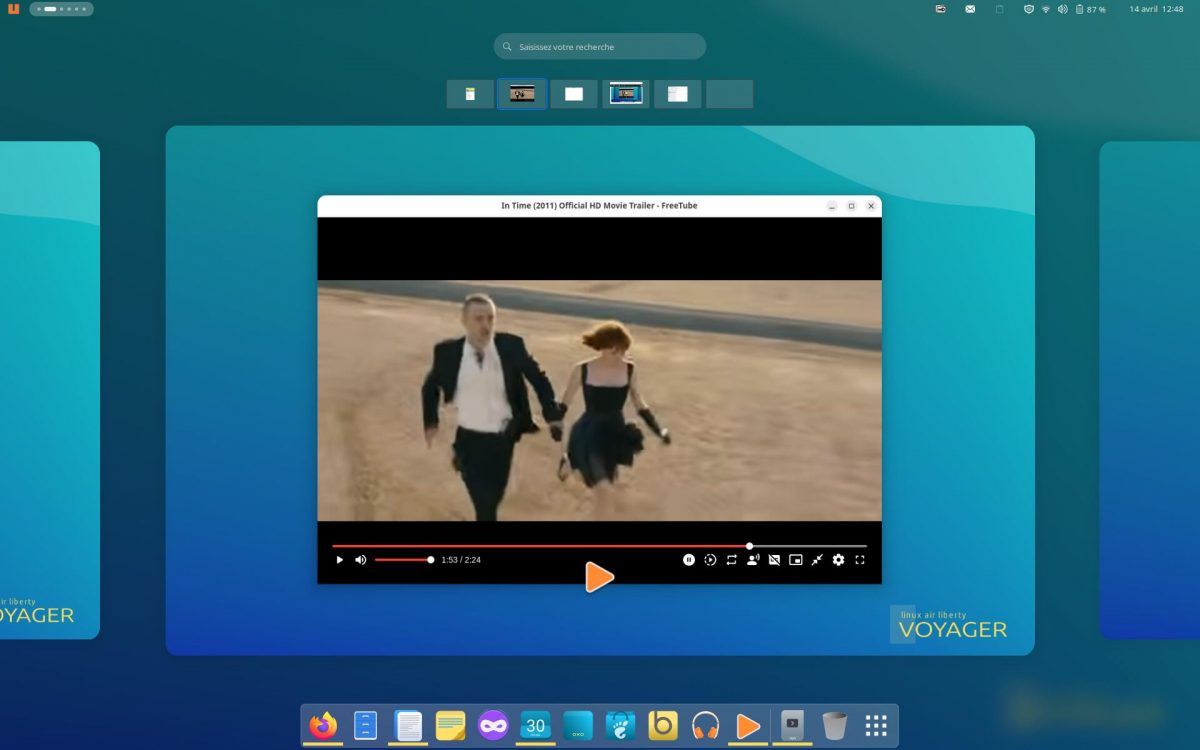Switch to the first workspace thumbnail
Image resolution: width=1200 pixels, height=750 pixels.
[470, 94]
